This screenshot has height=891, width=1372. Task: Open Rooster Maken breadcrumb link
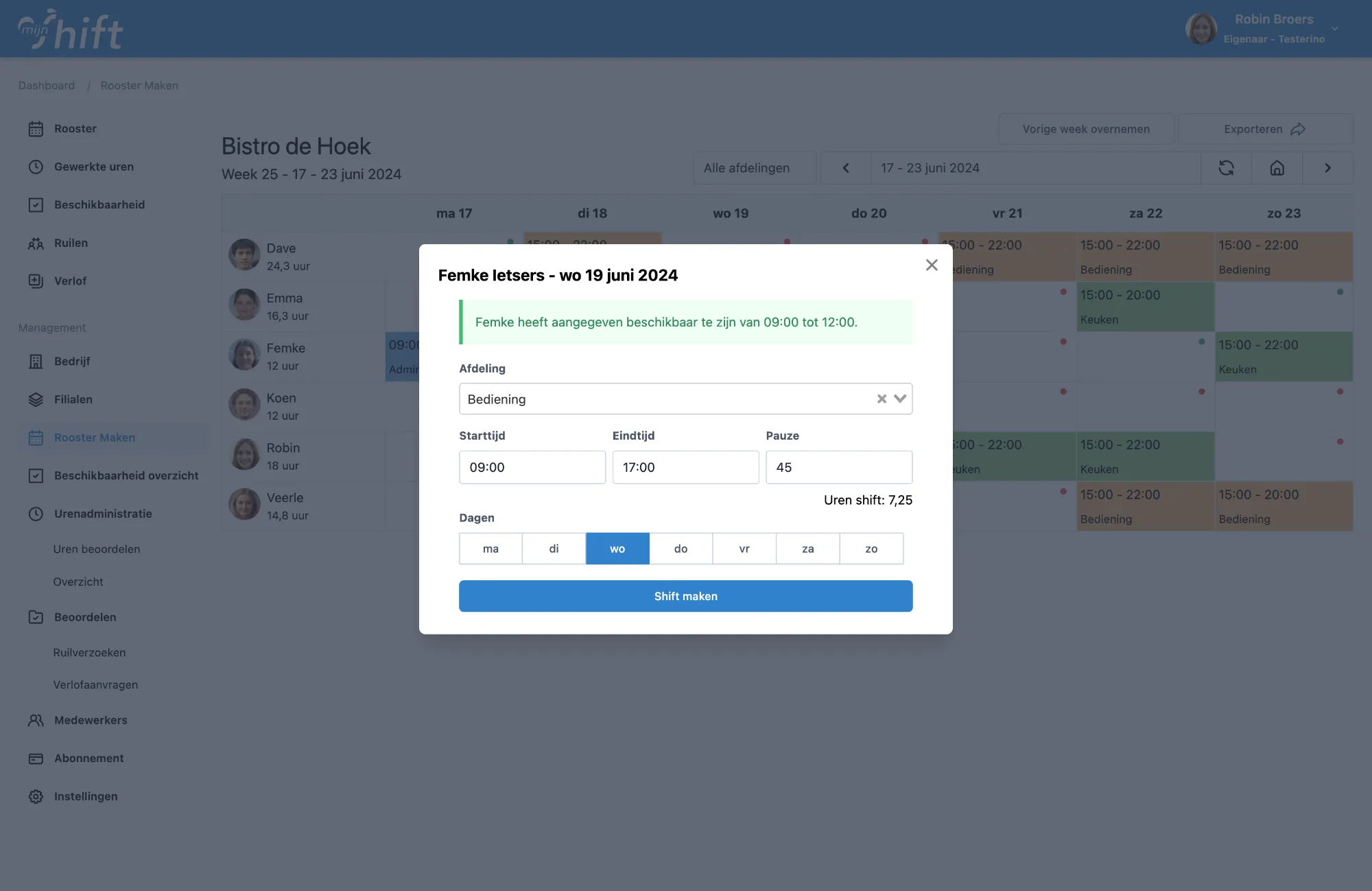pyautogui.click(x=139, y=86)
